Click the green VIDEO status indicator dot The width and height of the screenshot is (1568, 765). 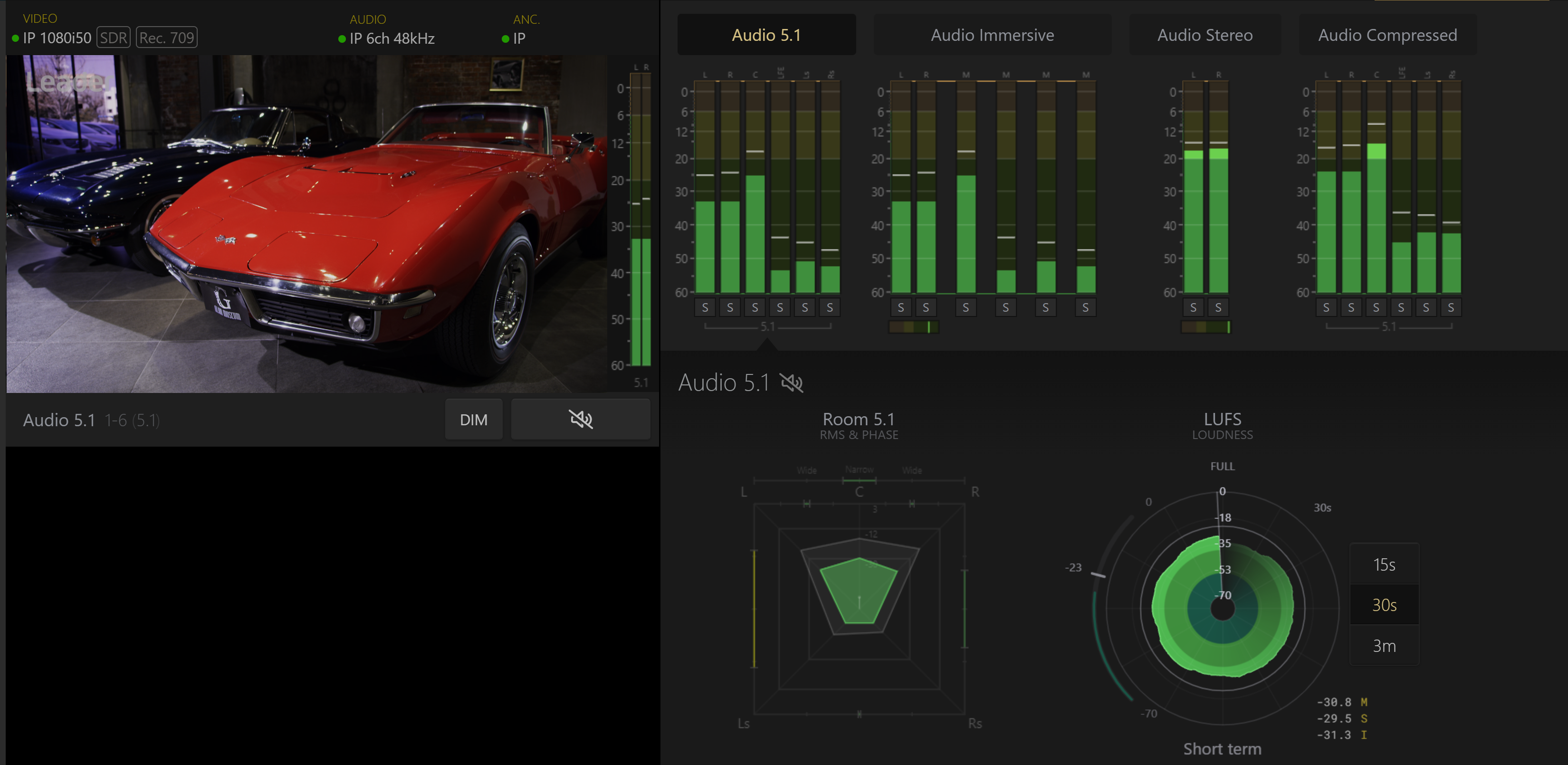click(x=15, y=38)
